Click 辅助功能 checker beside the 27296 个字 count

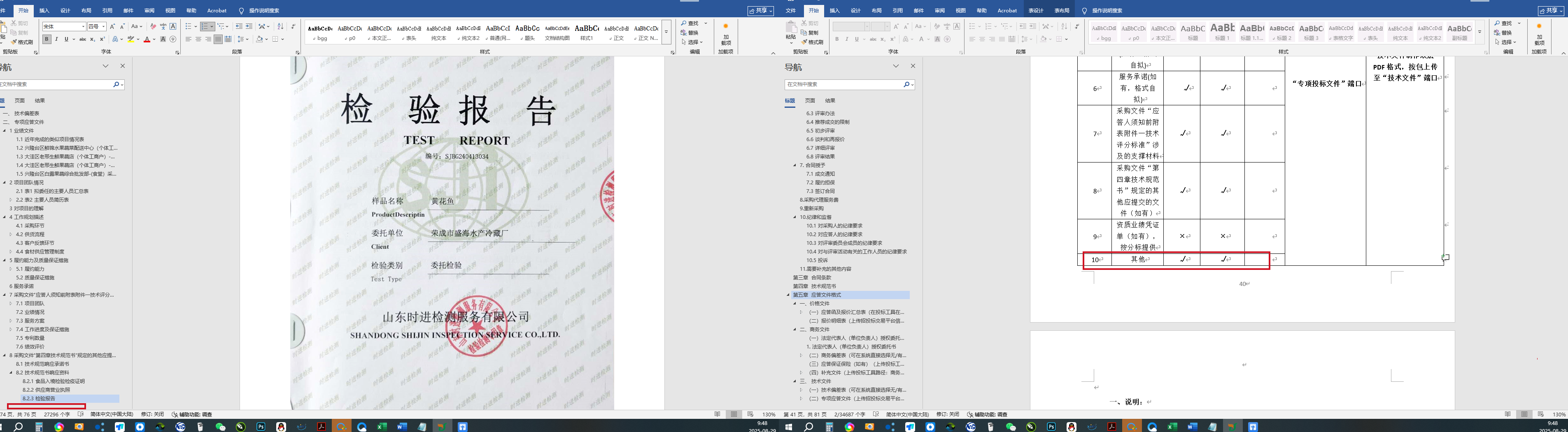192,414
